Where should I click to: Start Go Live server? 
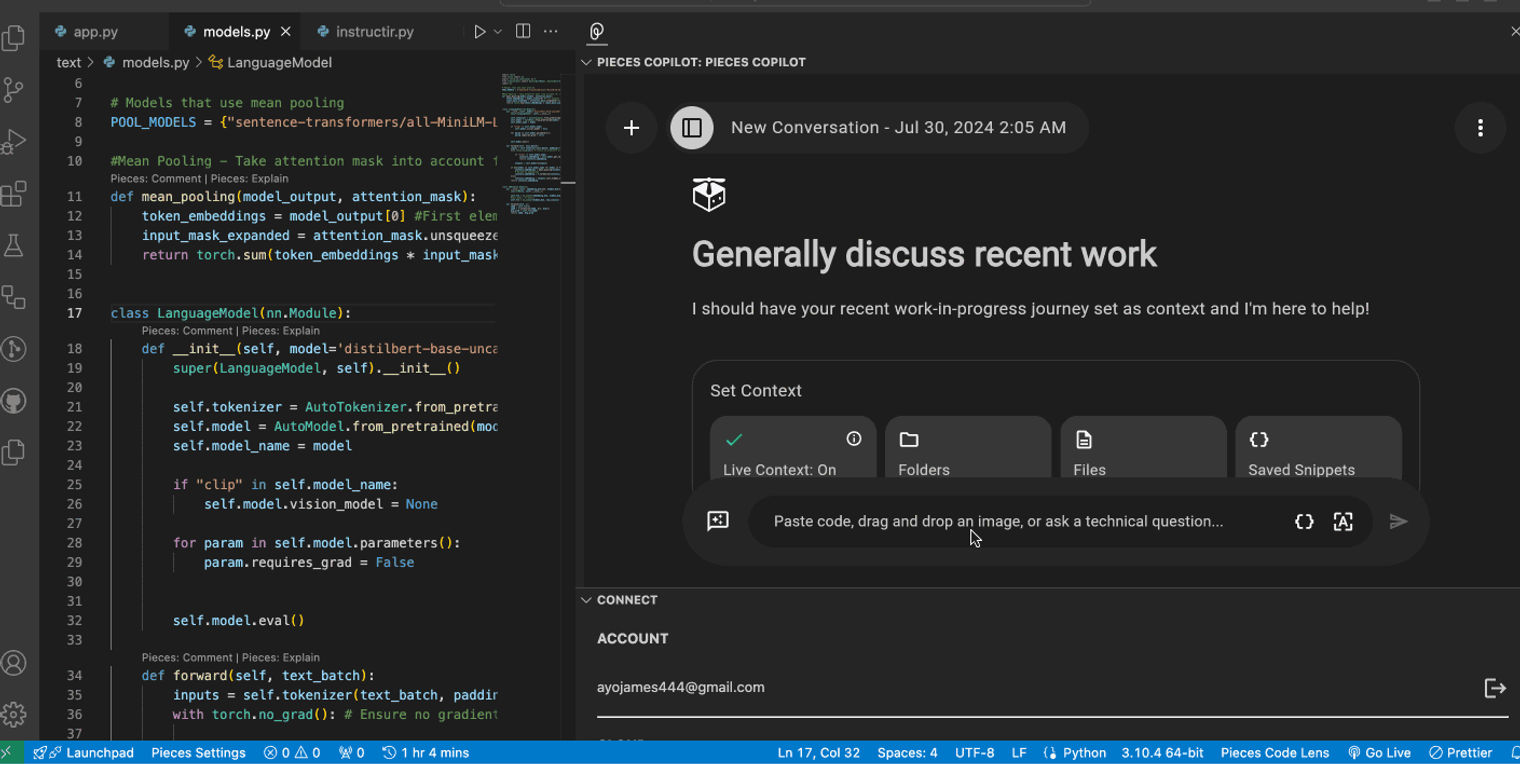pyautogui.click(x=1379, y=753)
